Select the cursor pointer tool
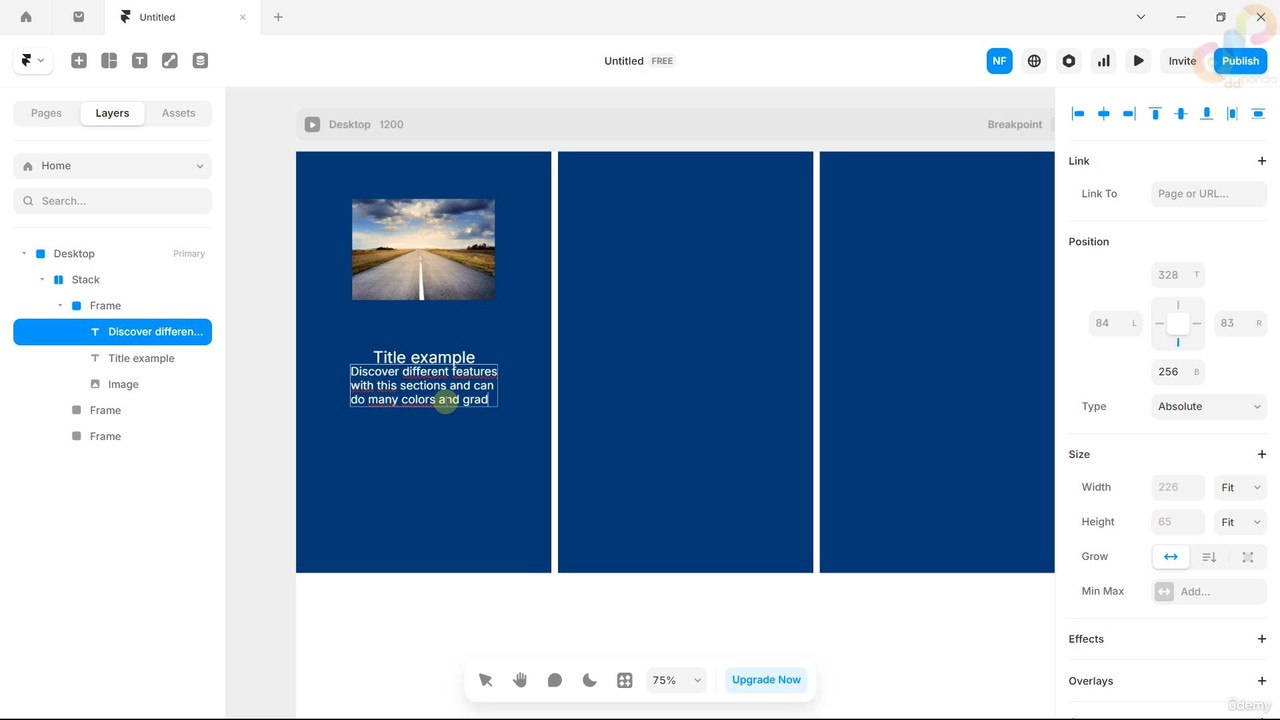 485,680
